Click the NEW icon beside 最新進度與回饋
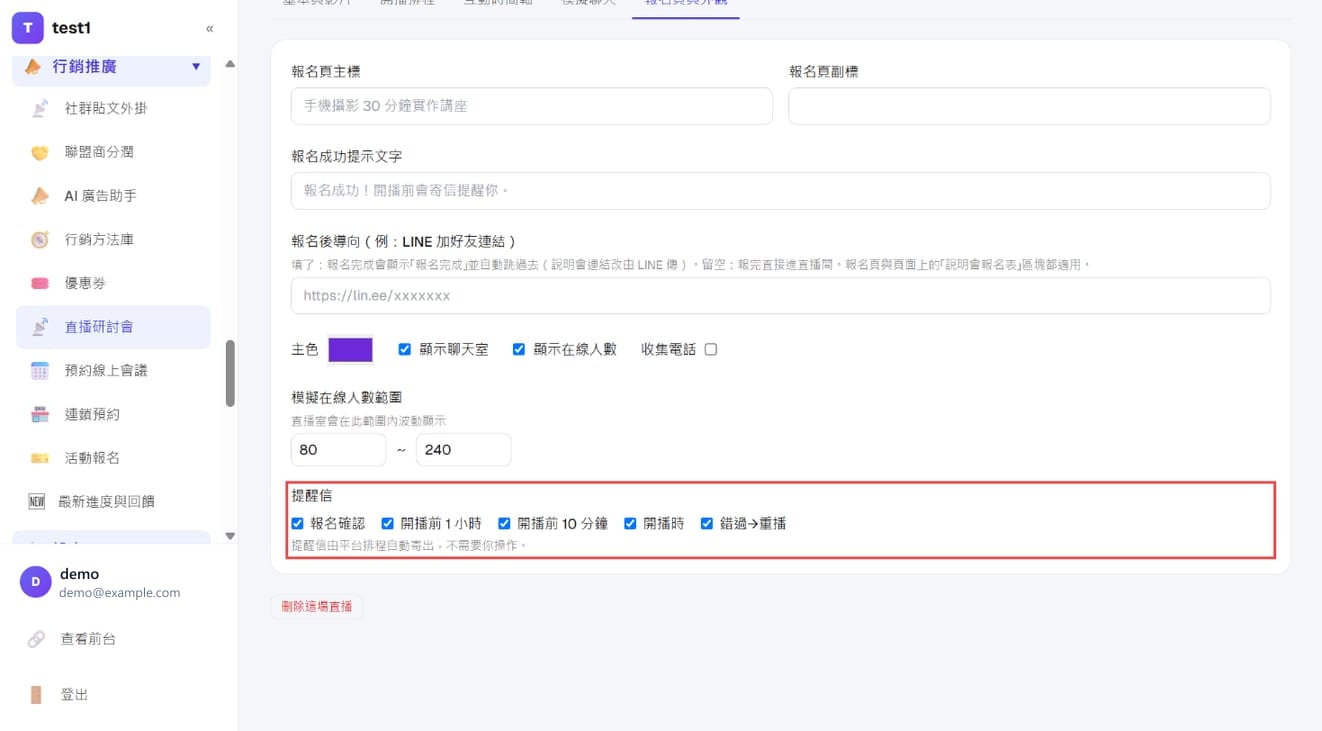The image size is (1322, 731). [x=37, y=501]
